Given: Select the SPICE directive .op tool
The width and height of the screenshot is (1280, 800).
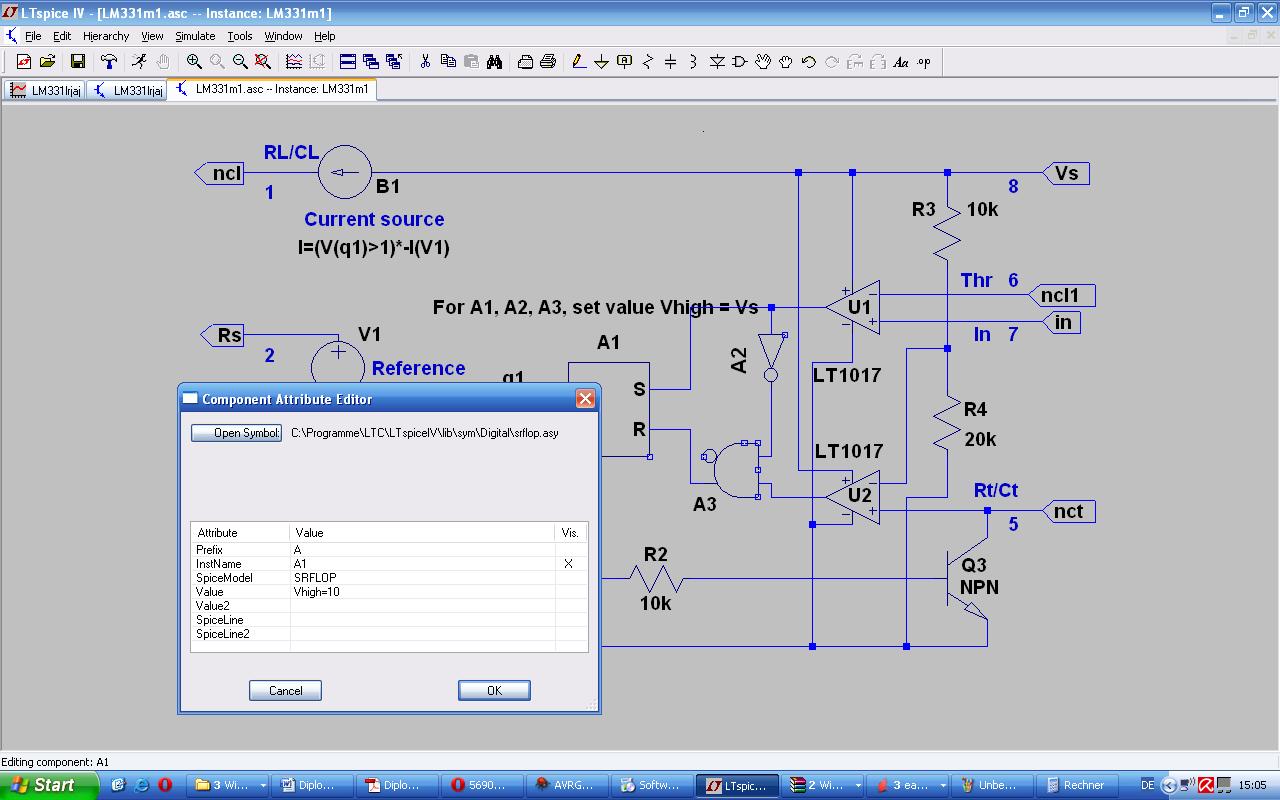Looking at the screenshot, I should pos(924,62).
